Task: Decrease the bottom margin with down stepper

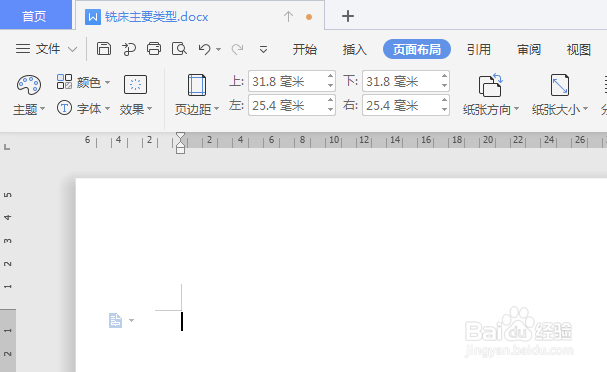Action: (x=444, y=86)
